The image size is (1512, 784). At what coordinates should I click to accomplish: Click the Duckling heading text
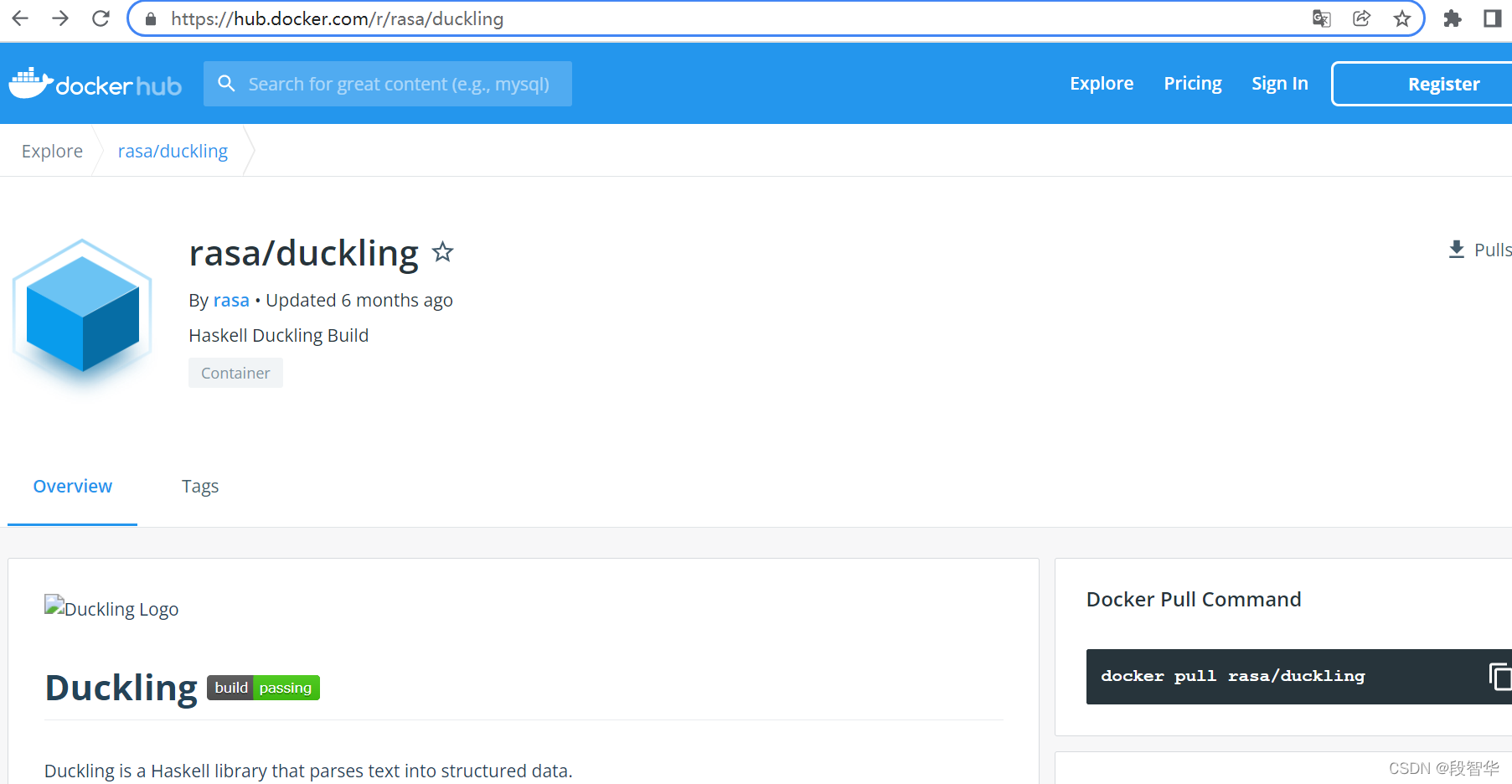pyautogui.click(x=121, y=688)
